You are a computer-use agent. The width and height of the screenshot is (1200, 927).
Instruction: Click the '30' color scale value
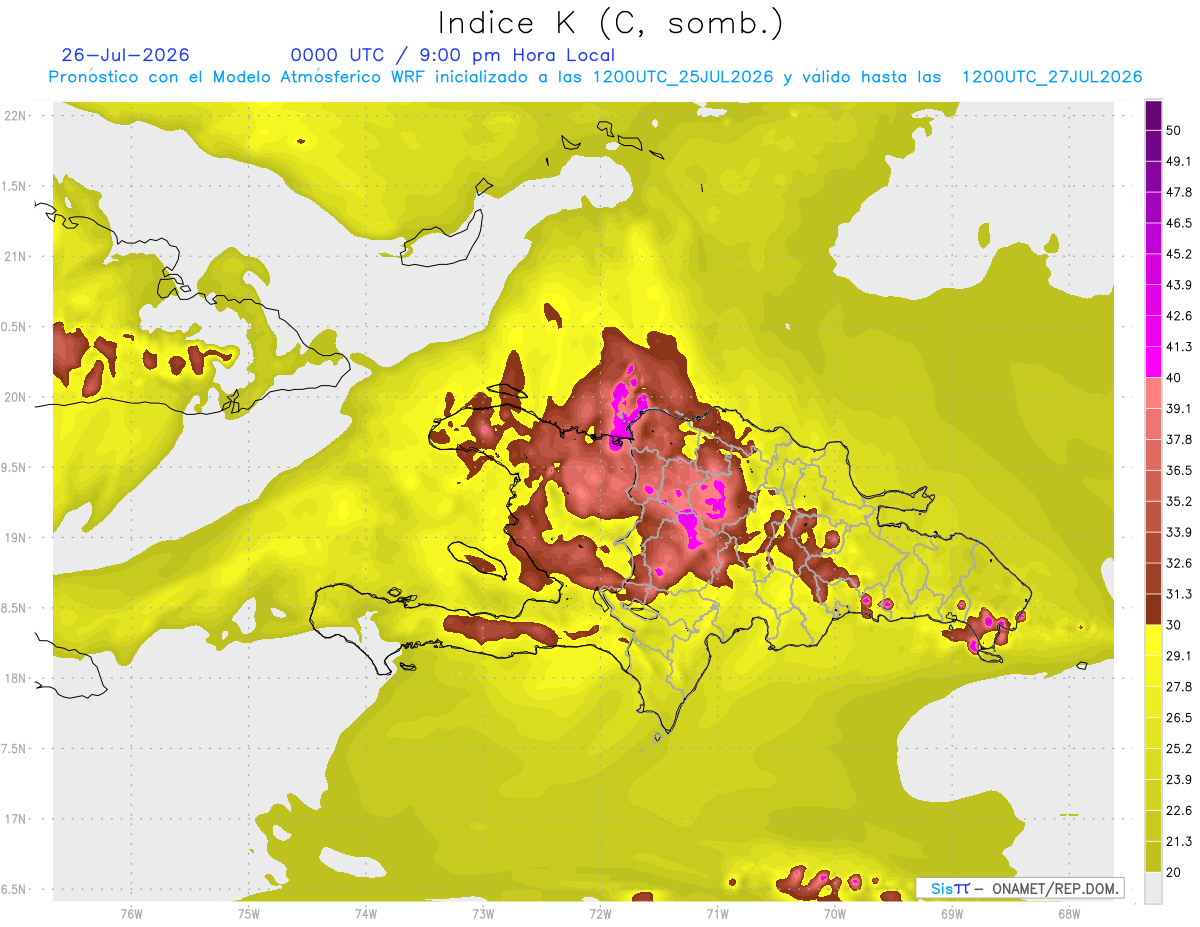coord(1174,625)
